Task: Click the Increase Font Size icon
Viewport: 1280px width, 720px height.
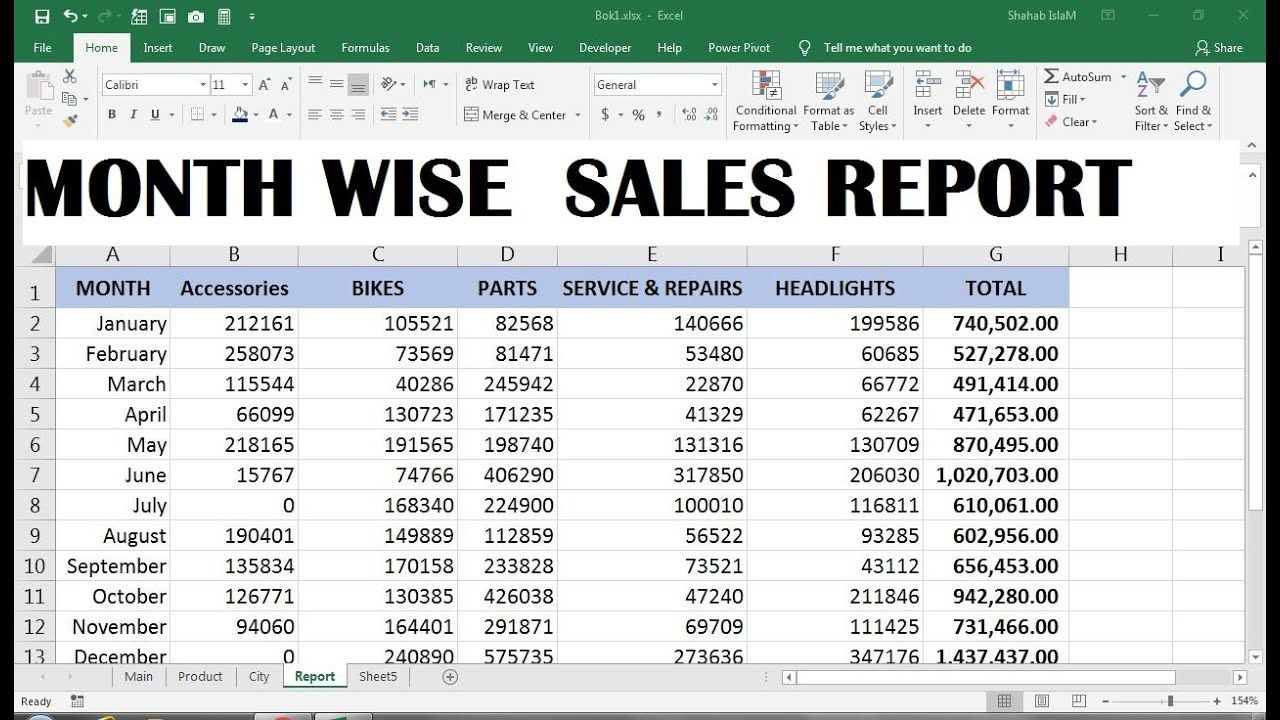Action: point(265,85)
